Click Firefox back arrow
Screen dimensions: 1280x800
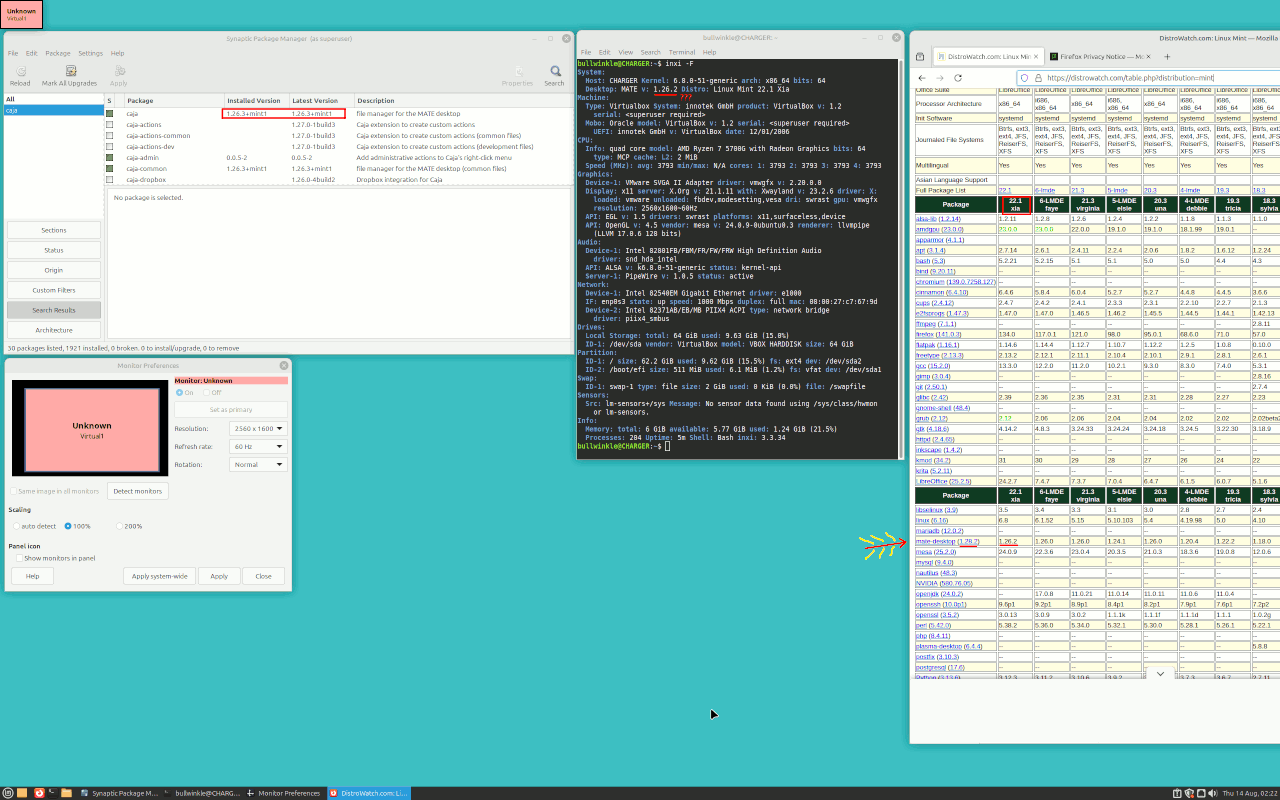(922, 77)
